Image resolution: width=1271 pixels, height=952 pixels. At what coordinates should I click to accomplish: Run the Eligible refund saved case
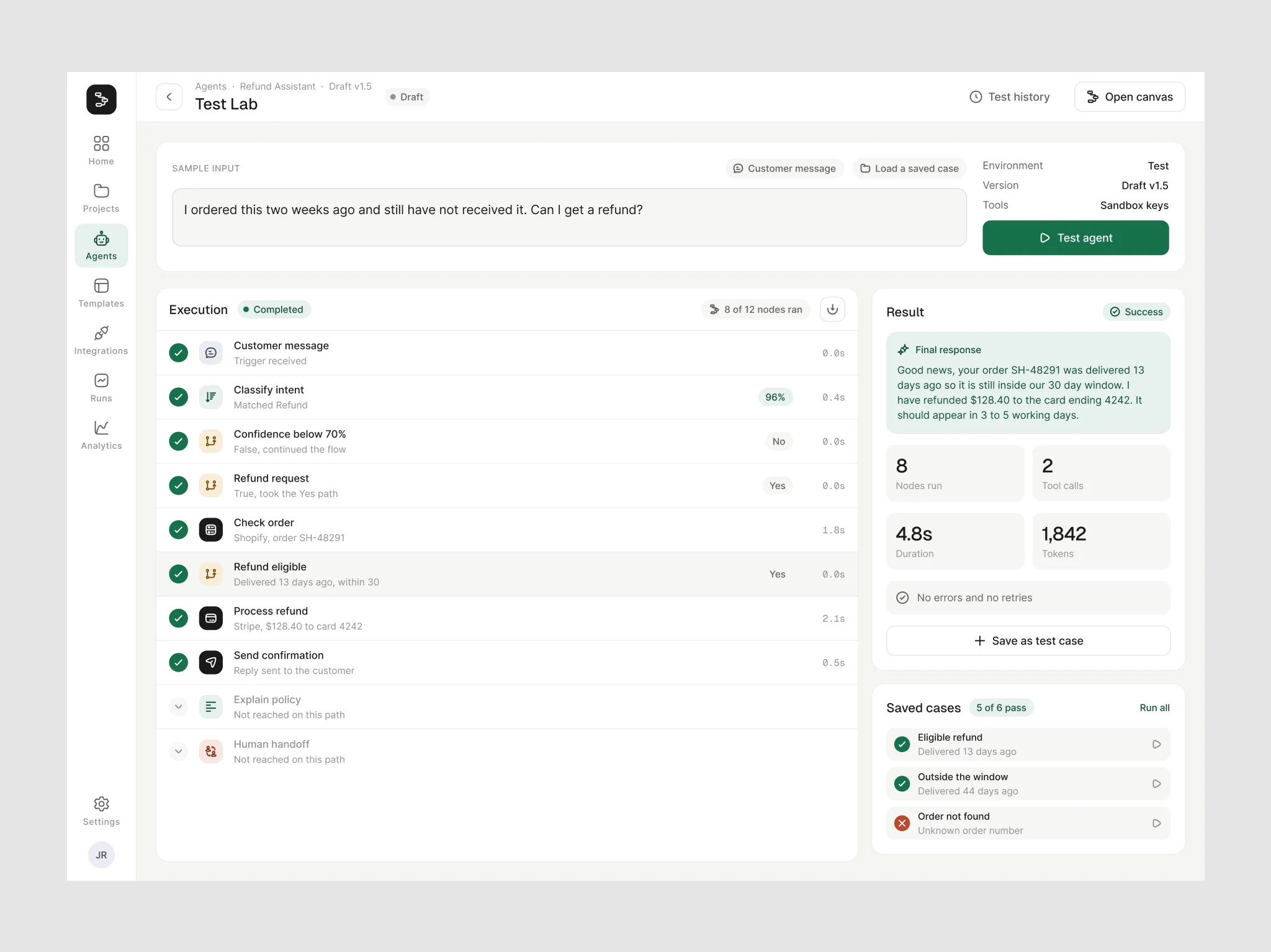(x=1156, y=744)
